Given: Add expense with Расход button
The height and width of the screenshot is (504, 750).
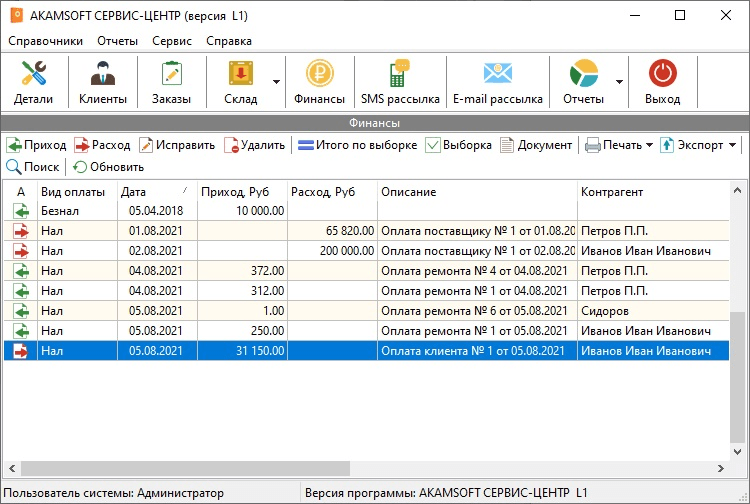Looking at the screenshot, I should pyautogui.click(x=102, y=145).
